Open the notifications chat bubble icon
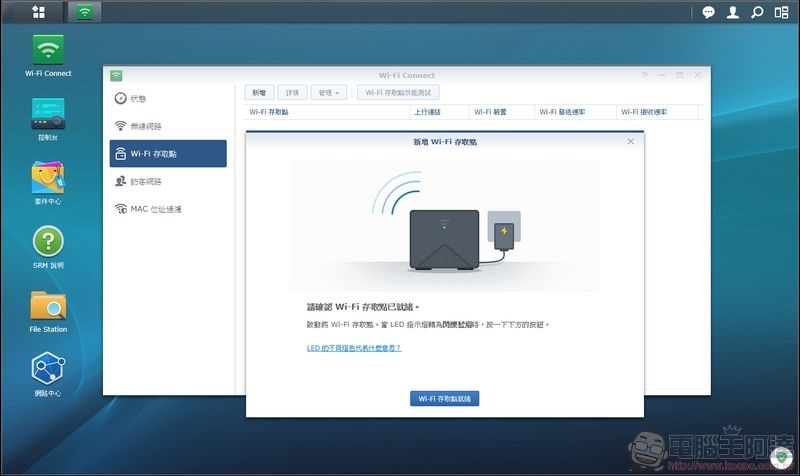 [708, 12]
